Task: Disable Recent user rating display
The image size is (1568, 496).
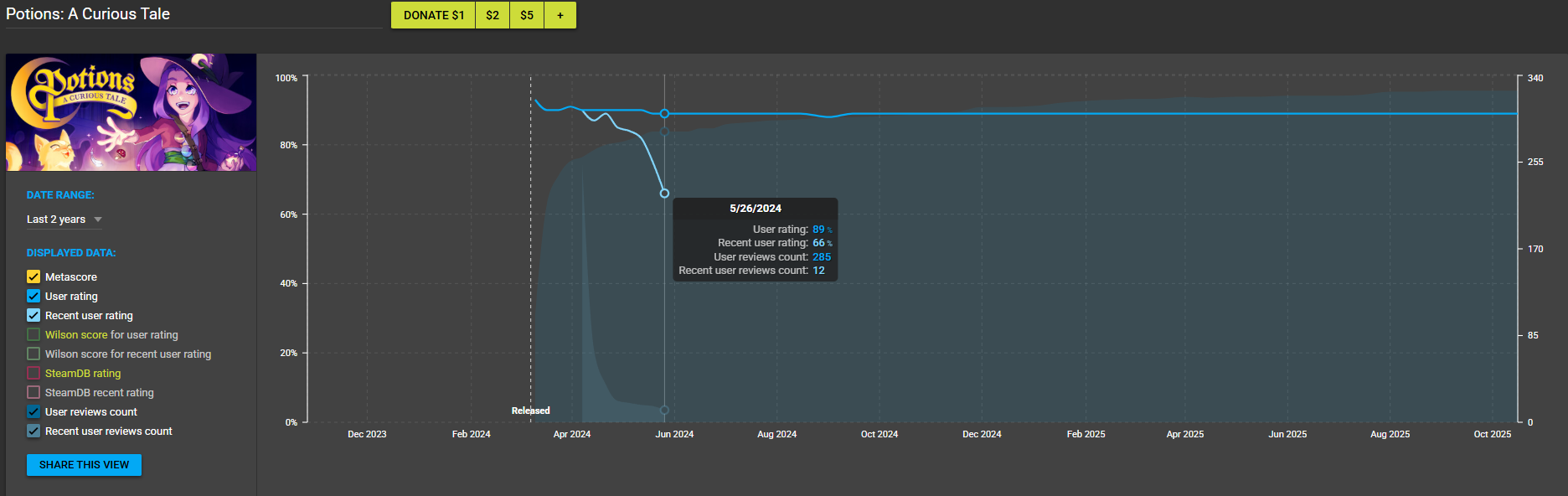Action: (x=34, y=315)
